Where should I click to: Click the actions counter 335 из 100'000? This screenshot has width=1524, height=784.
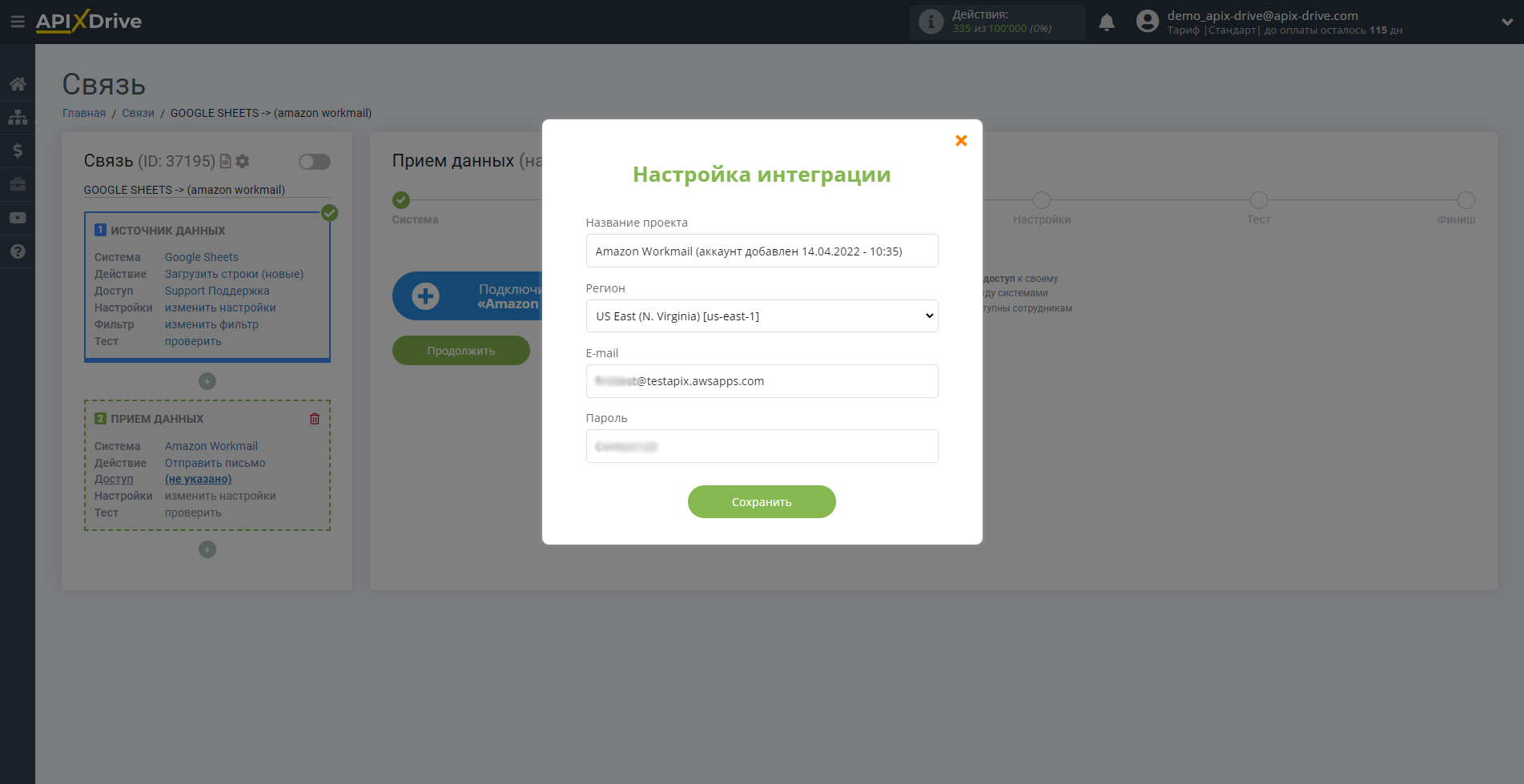(1002, 29)
